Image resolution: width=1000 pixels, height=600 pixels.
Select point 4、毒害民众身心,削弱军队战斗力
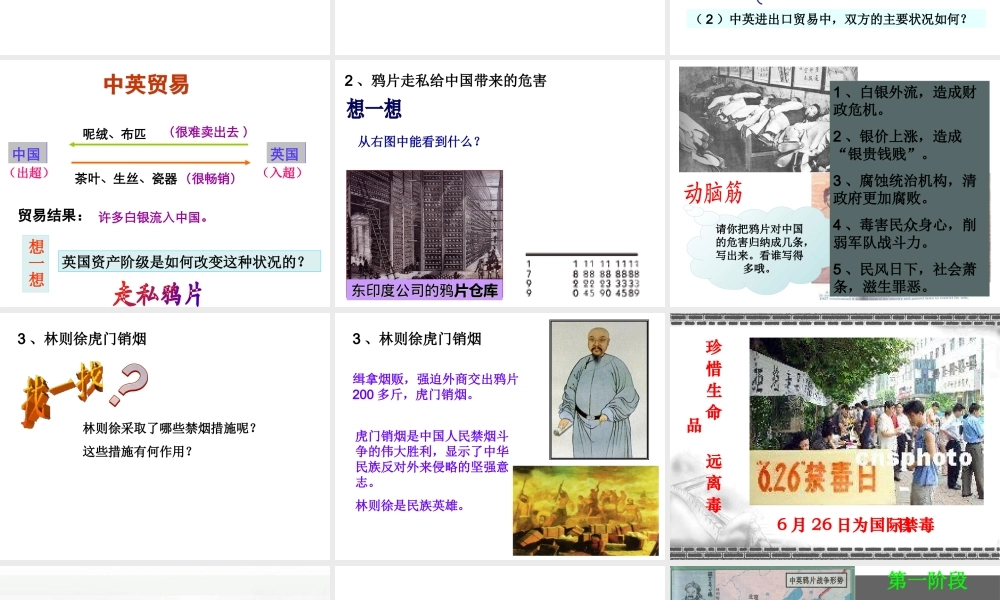905,233
